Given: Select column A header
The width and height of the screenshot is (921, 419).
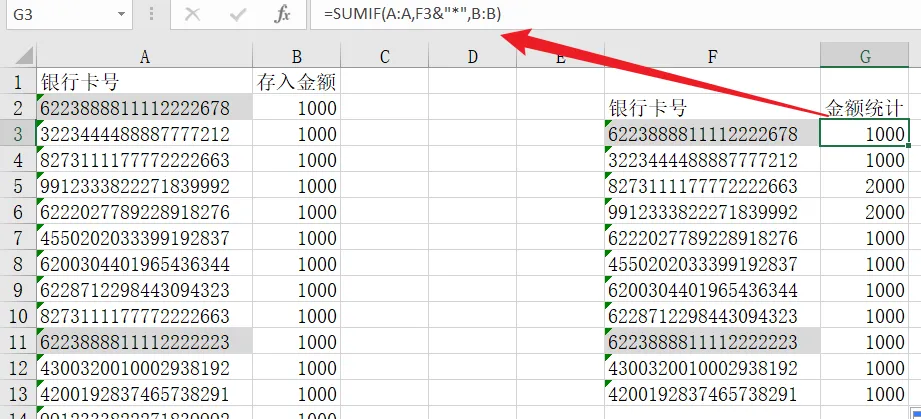Looking at the screenshot, I should coord(144,57).
